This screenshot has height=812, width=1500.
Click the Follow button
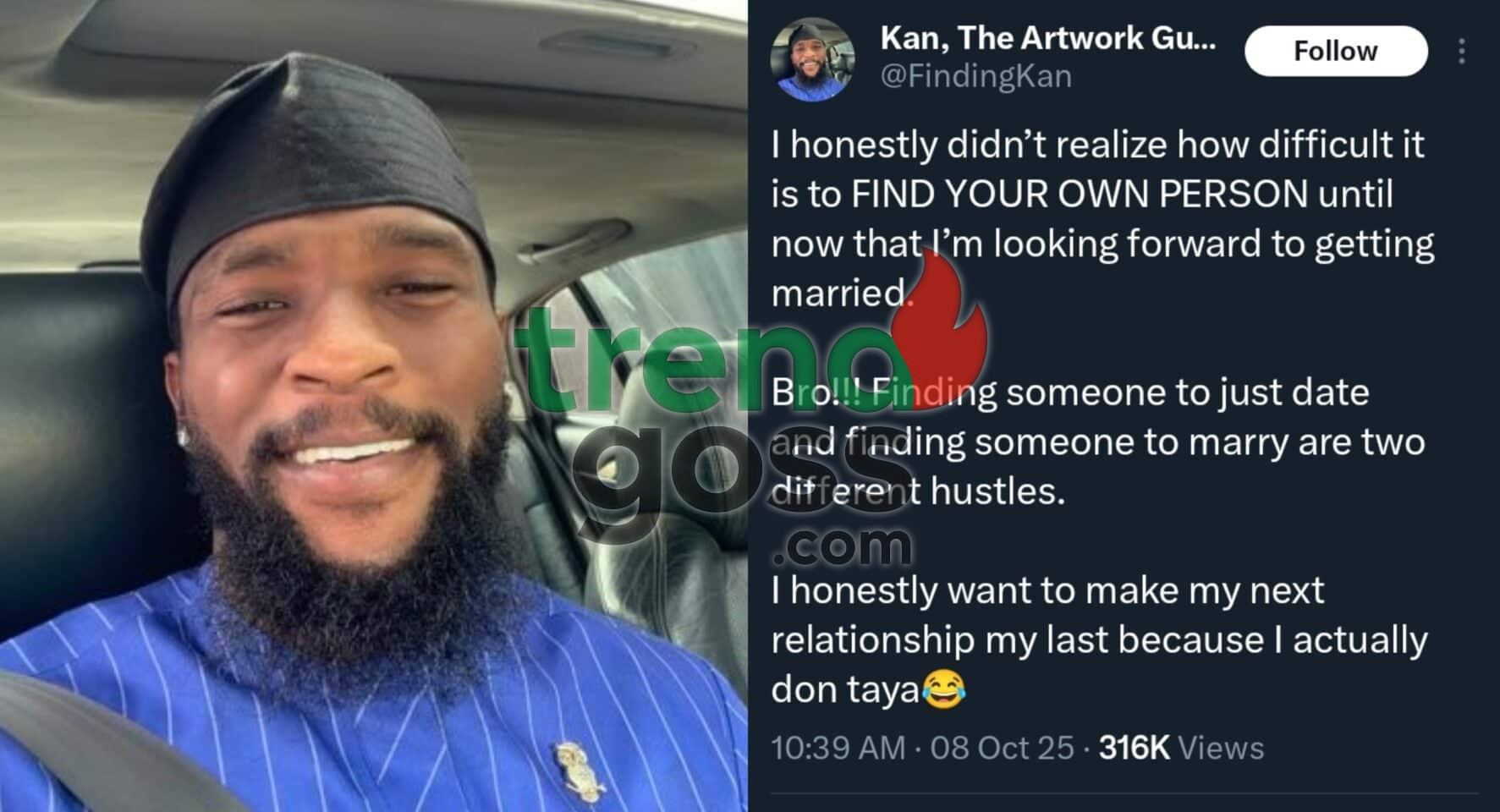pyautogui.click(x=1335, y=52)
